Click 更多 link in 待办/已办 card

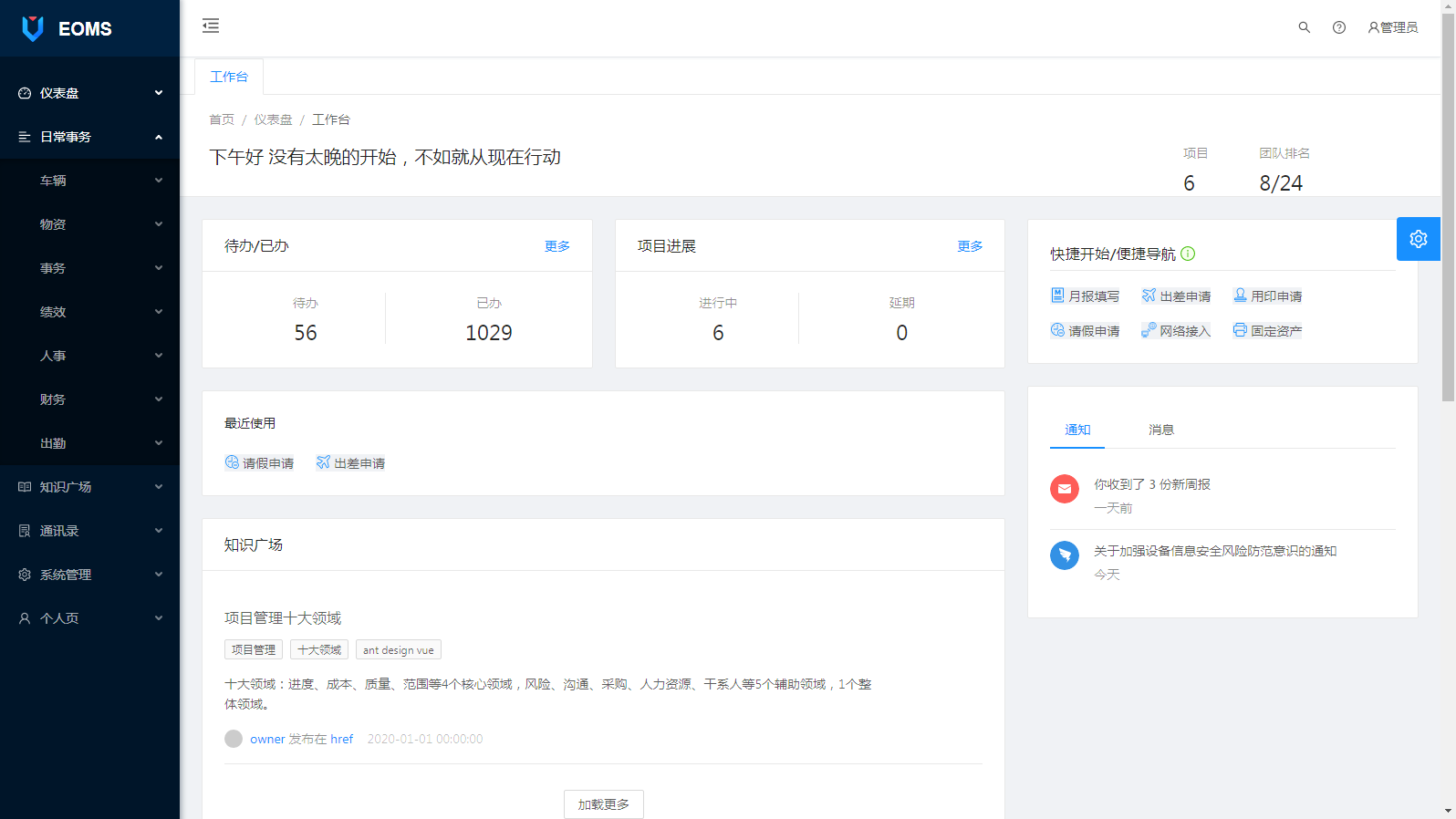click(556, 246)
